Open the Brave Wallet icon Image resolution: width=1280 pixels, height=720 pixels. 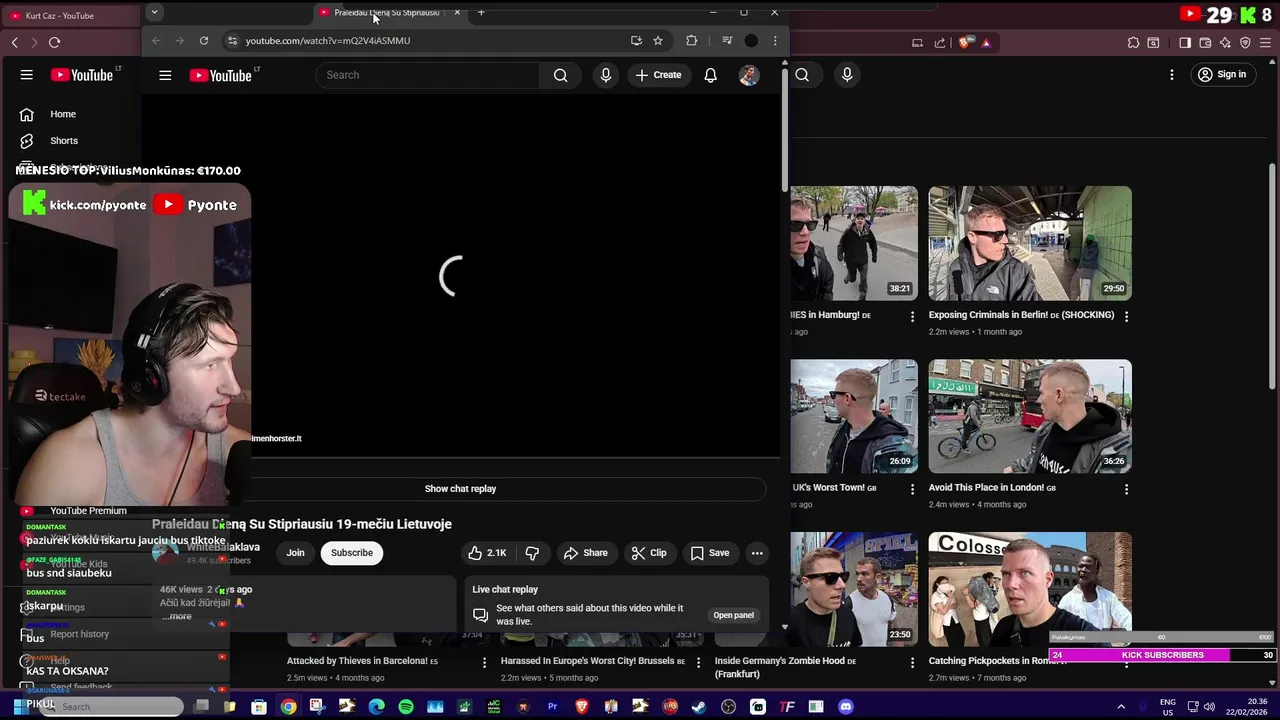point(1205,43)
